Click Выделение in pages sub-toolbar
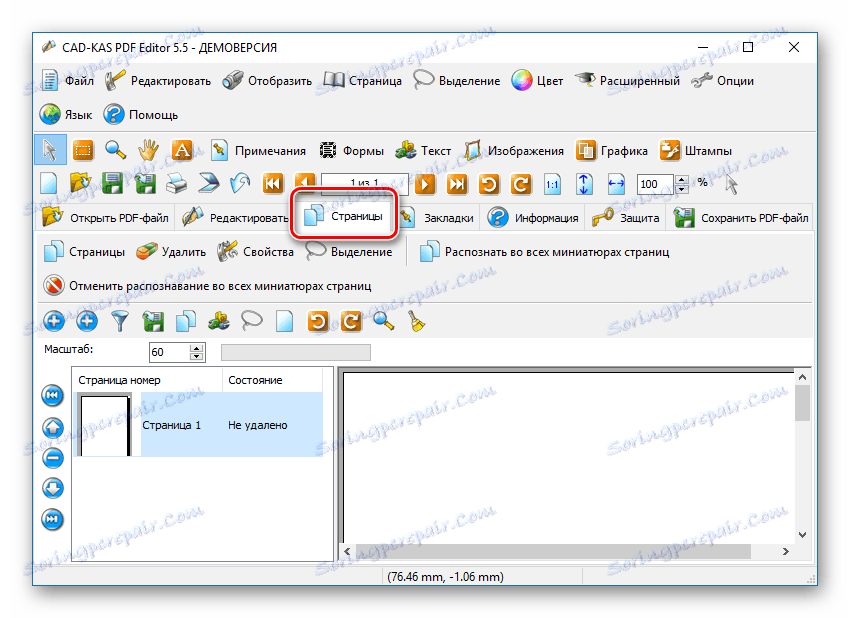The width and height of the screenshot is (850, 618). 349,252
